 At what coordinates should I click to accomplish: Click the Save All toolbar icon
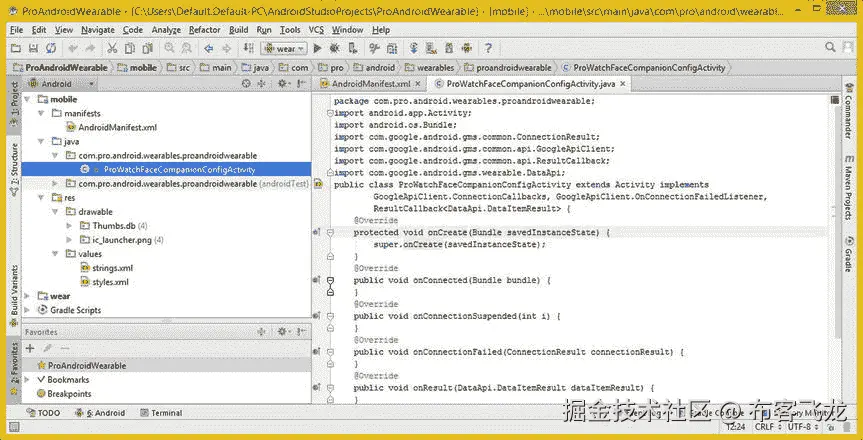point(33,48)
